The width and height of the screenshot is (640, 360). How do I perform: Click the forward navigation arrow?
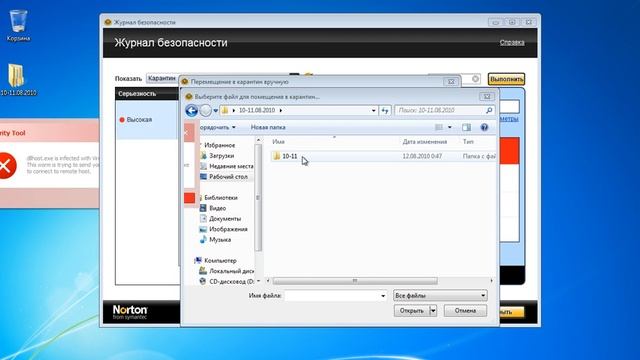(x=206, y=110)
